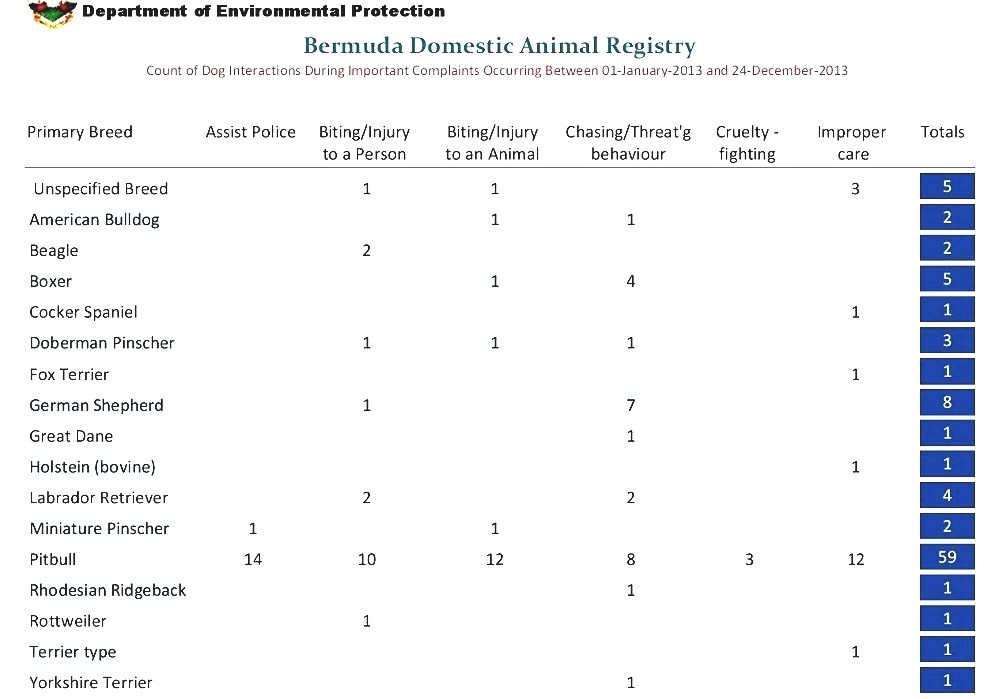The image size is (999, 699).
Task: Click the Department of Environmental Protection crest
Action: point(53,13)
